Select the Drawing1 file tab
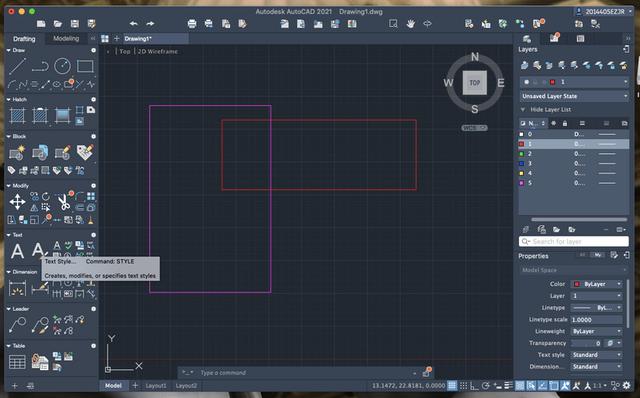The height and width of the screenshot is (398, 640). 156,39
